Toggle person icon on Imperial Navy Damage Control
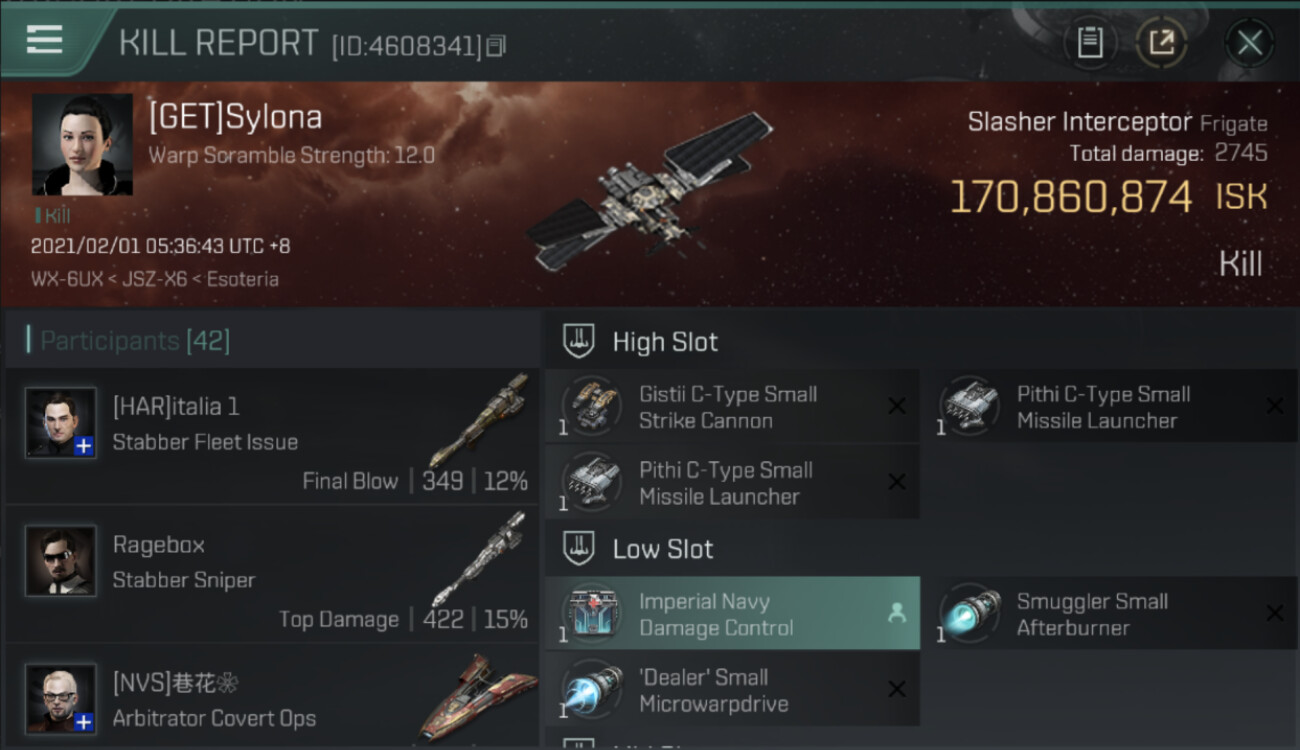This screenshot has height=750, width=1300. 896,614
